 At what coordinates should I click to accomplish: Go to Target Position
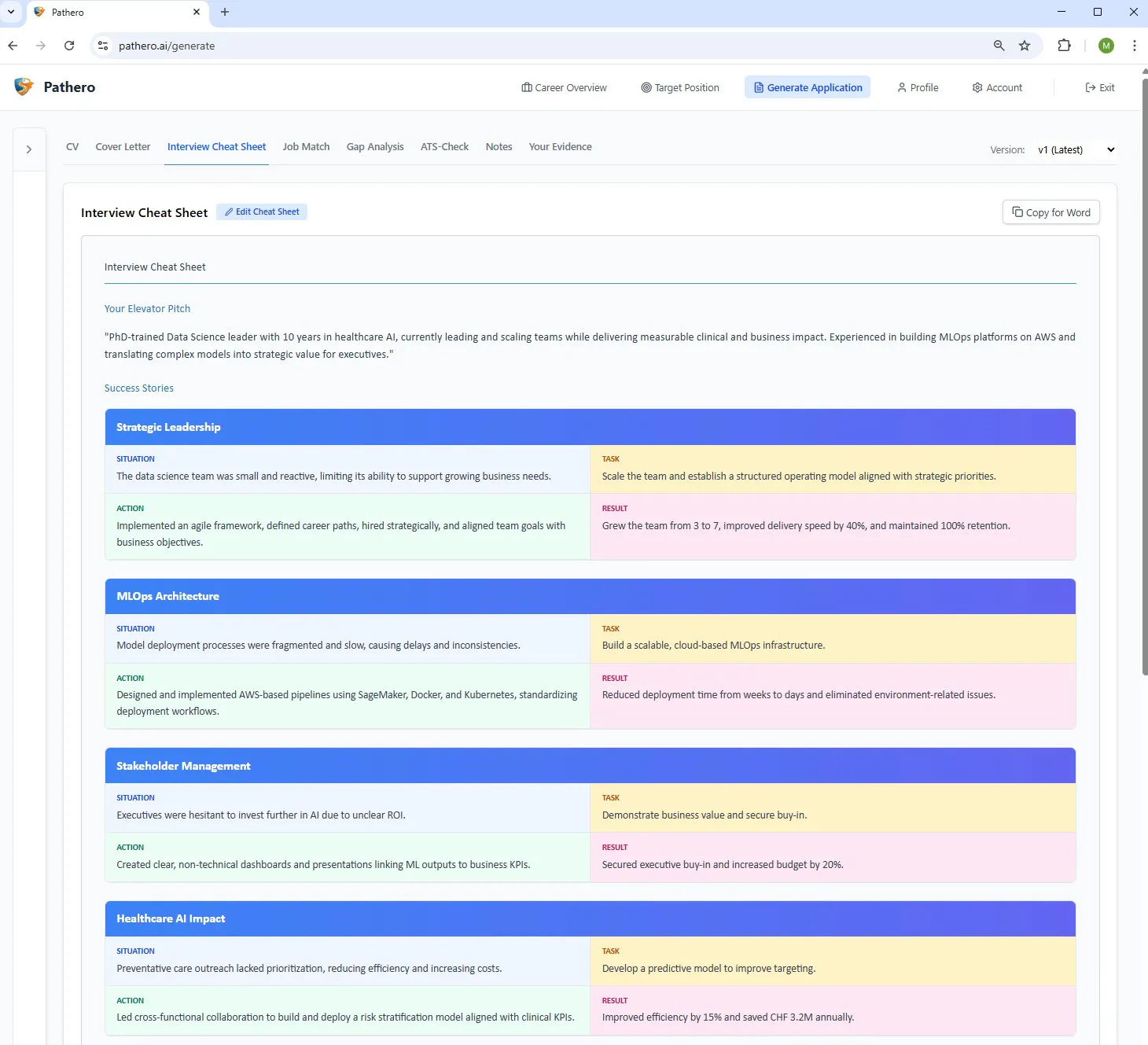point(680,87)
